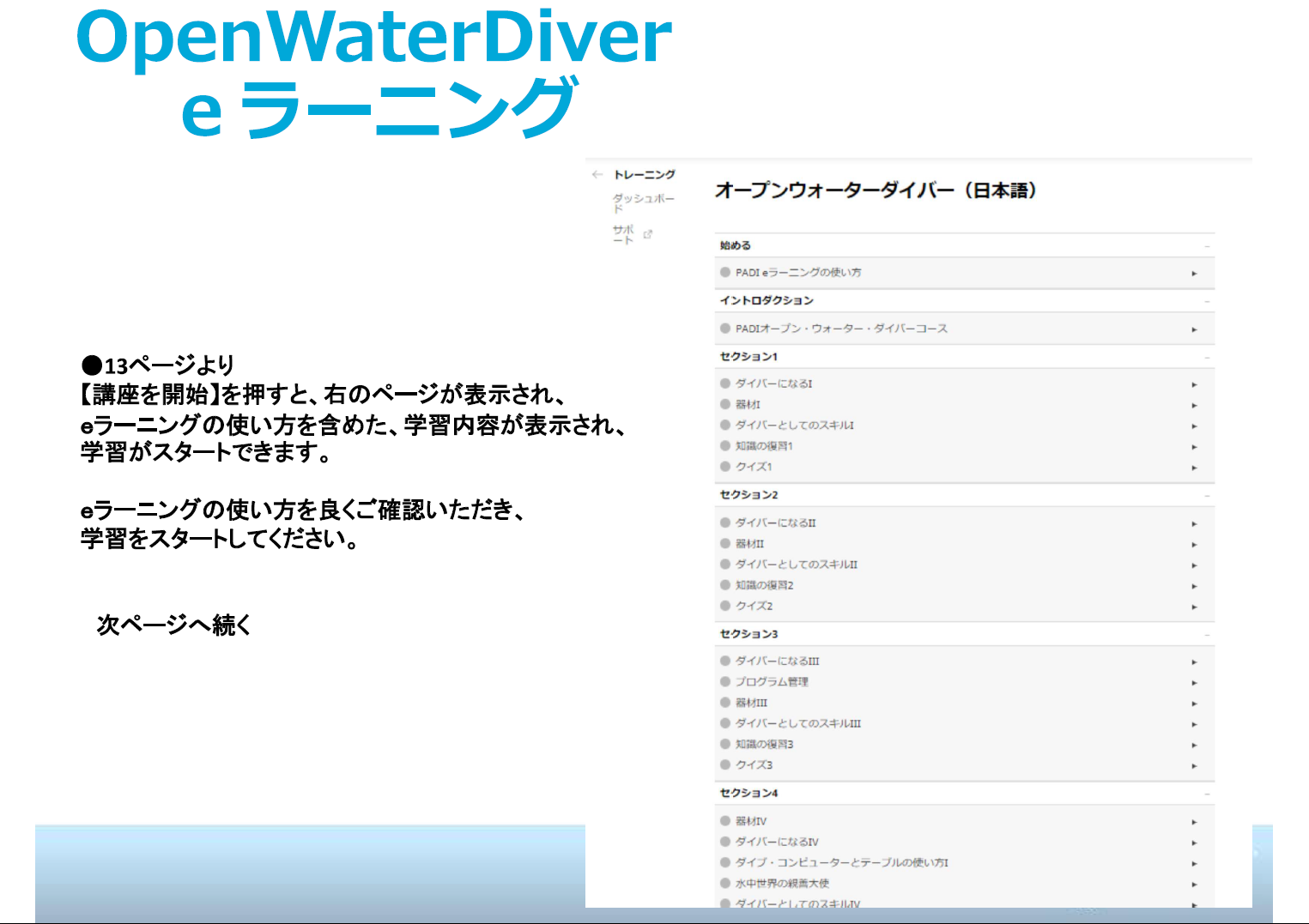Click the arrow at the end of 水中世界の親善大使 row

pos(1194,885)
